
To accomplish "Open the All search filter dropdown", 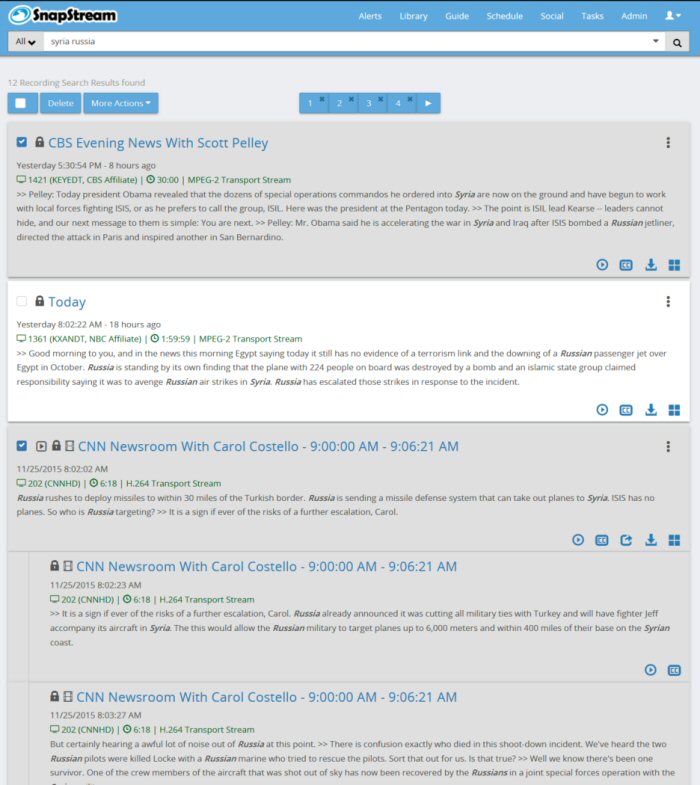I will [x=25, y=42].
